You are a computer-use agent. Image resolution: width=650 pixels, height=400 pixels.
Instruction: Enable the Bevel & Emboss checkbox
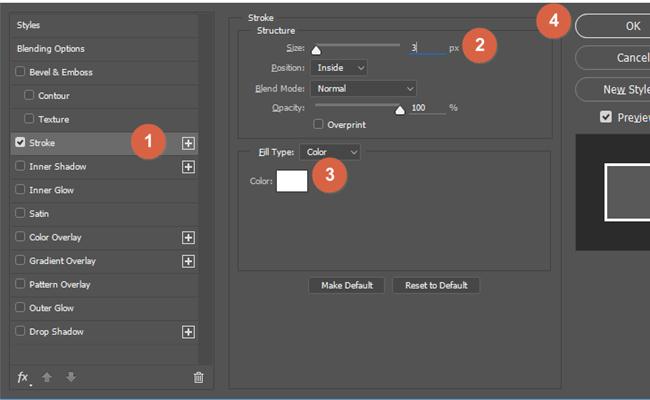(21, 72)
